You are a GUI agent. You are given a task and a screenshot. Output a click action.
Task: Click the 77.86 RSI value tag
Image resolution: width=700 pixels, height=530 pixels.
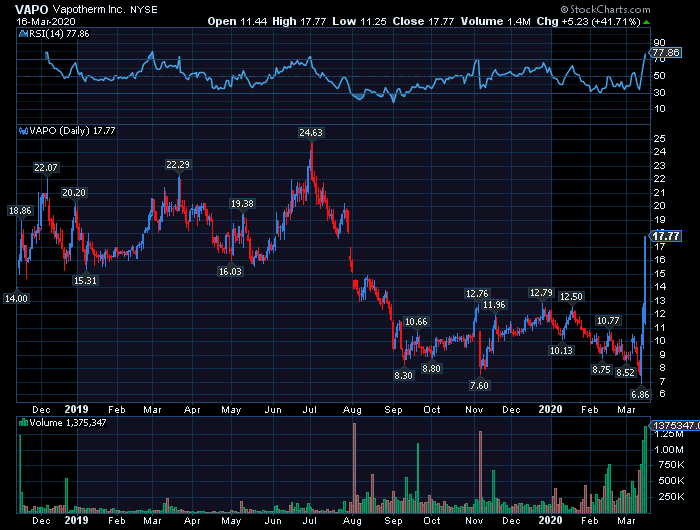click(666, 53)
